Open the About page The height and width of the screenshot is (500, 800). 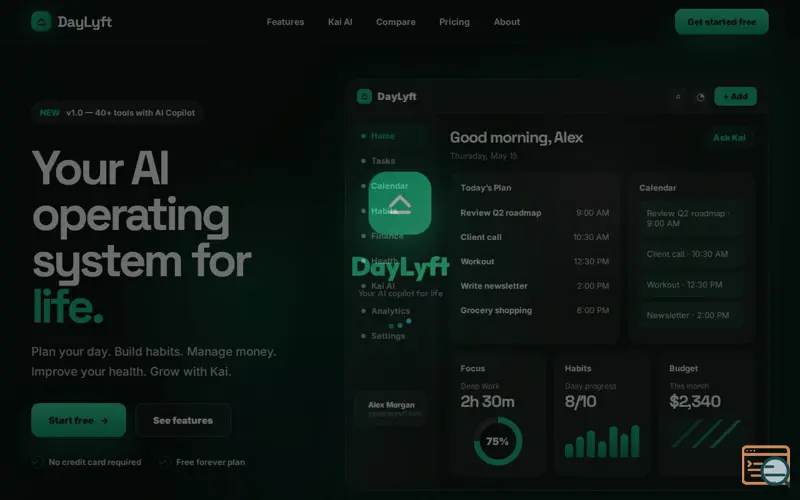point(507,22)
